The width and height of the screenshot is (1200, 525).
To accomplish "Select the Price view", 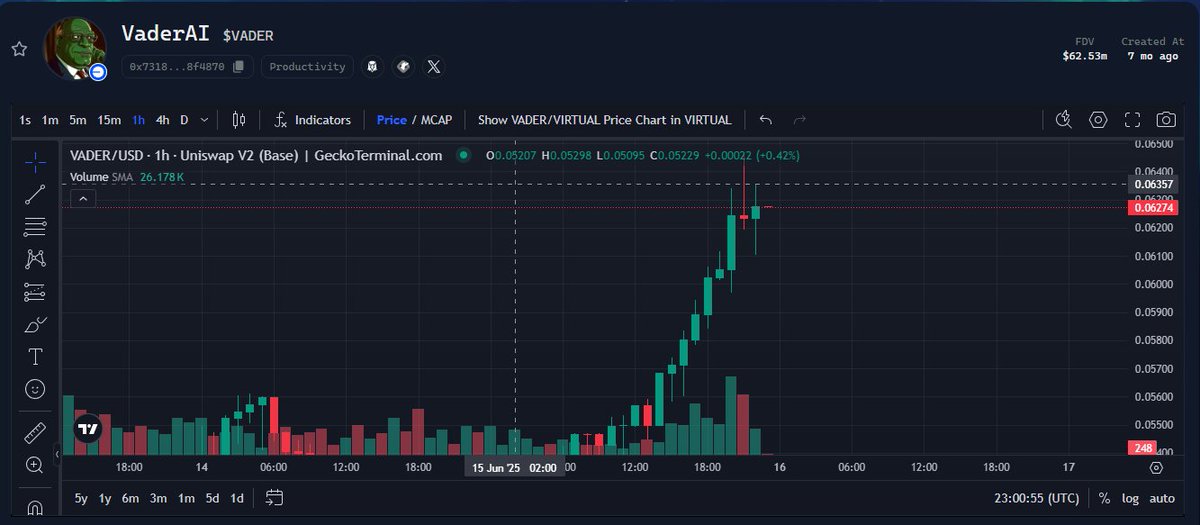I will (x=391, y=120).
